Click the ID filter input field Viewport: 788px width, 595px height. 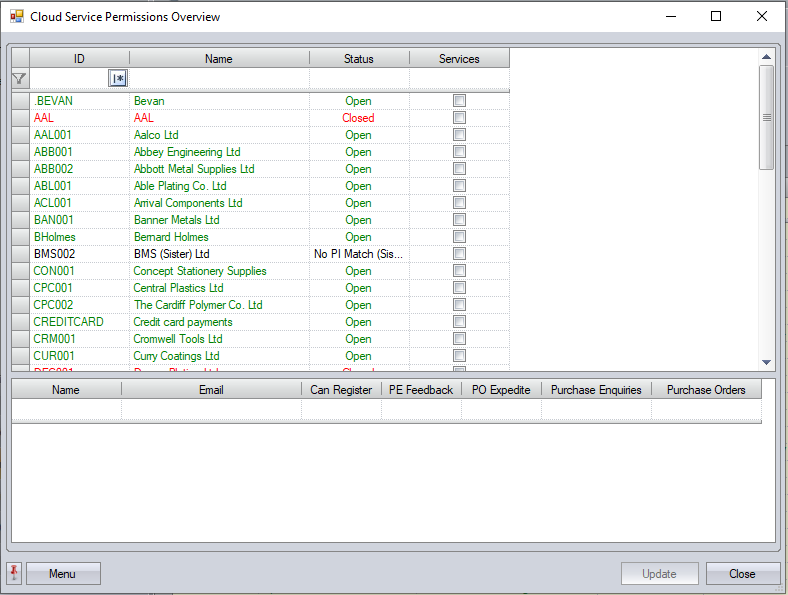(69, 78)
